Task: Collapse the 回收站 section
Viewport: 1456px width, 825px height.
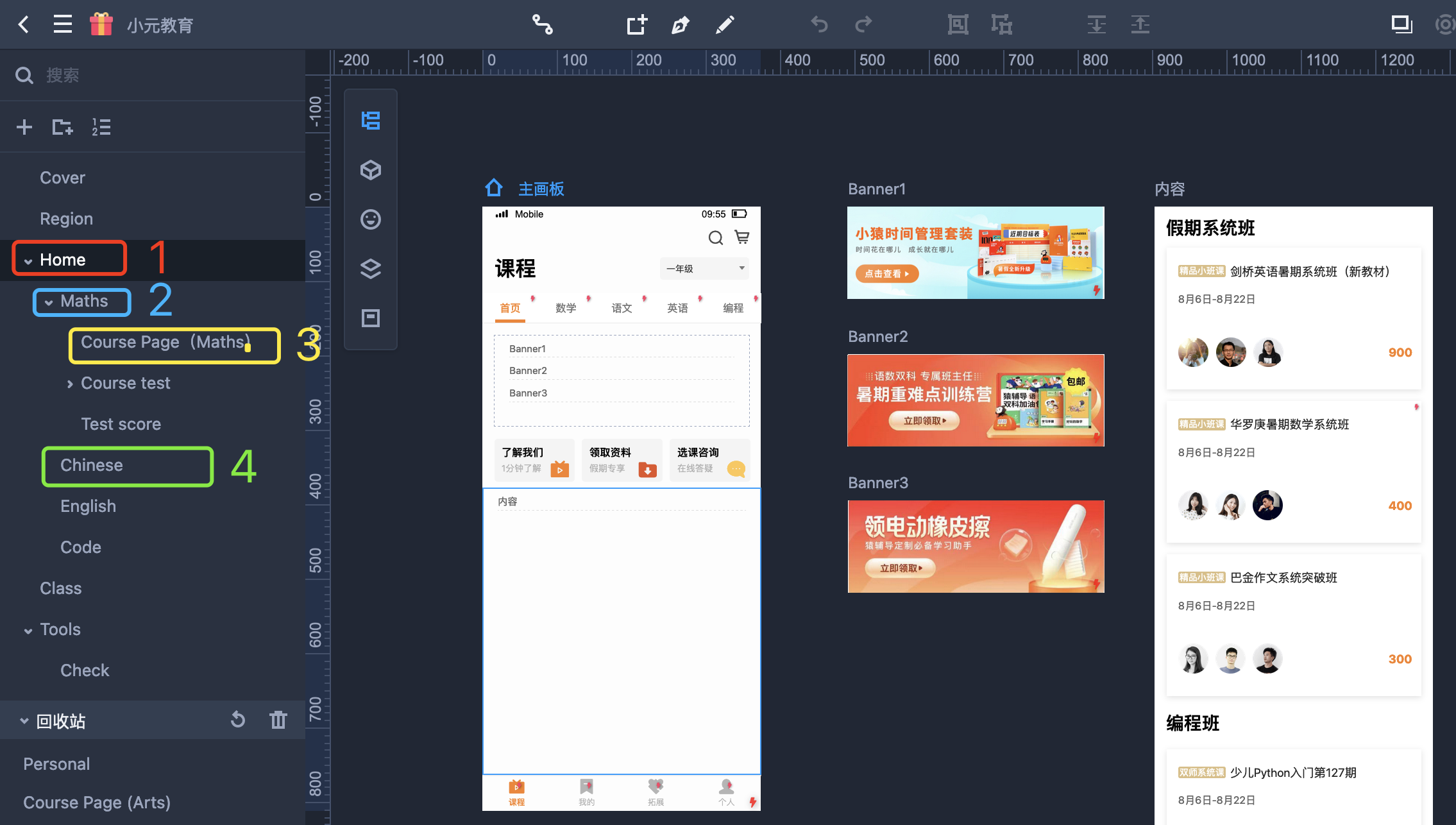Action: (x=24, y=721)
